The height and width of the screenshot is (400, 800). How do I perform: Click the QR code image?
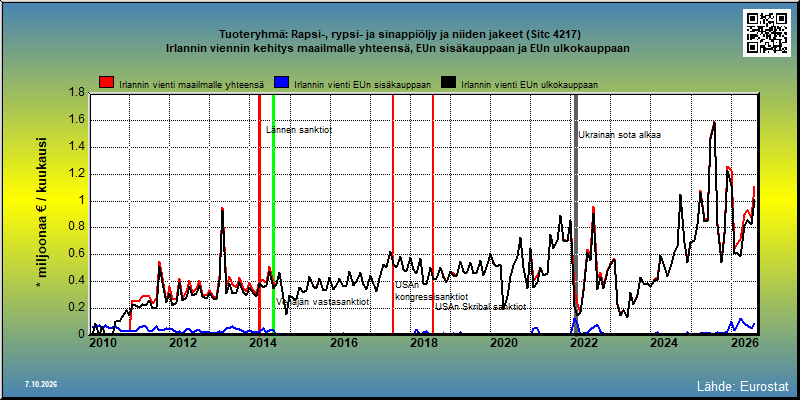pos(766,32)
